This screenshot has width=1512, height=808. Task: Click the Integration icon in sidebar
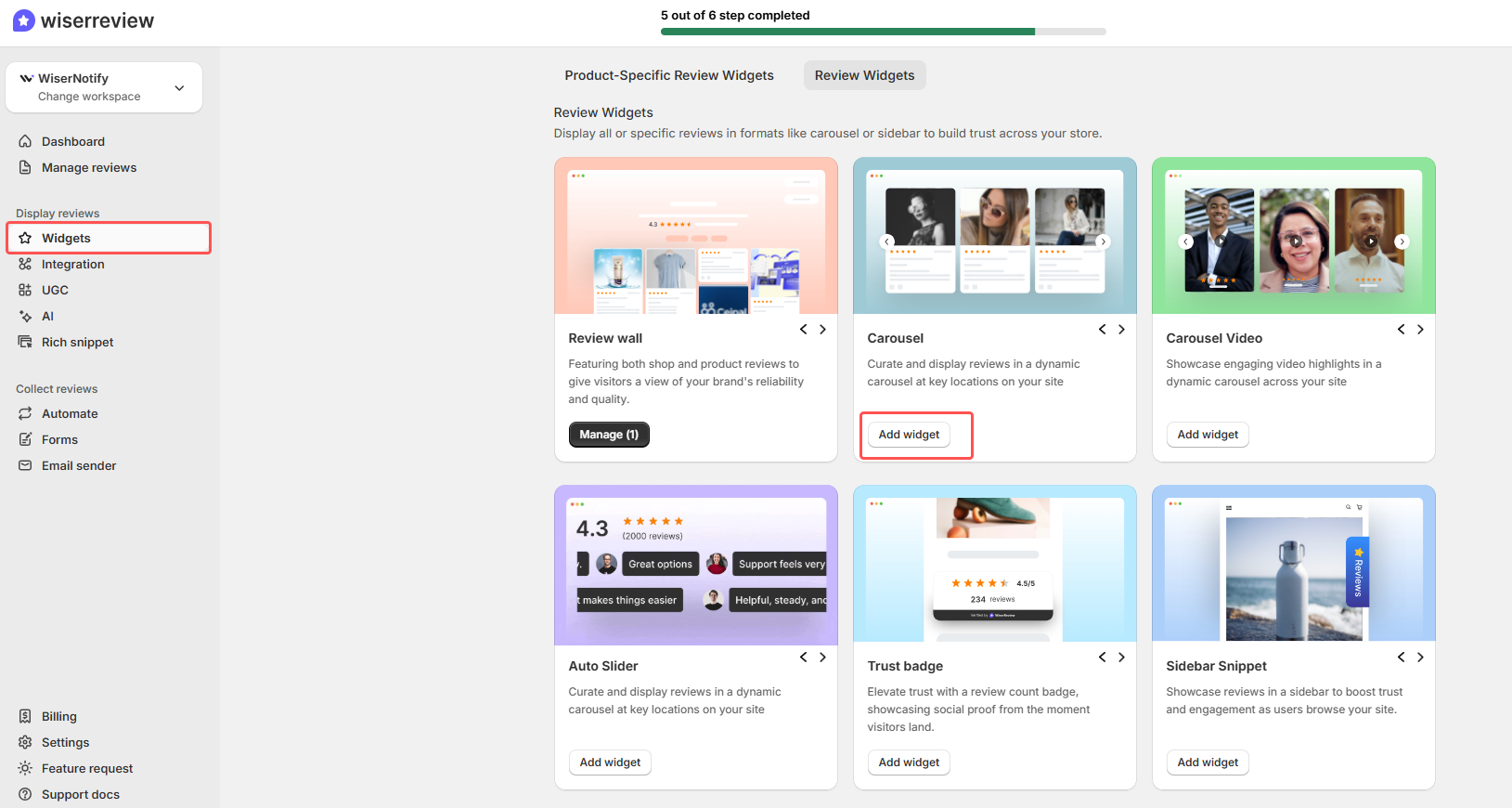tap(25, 264)
